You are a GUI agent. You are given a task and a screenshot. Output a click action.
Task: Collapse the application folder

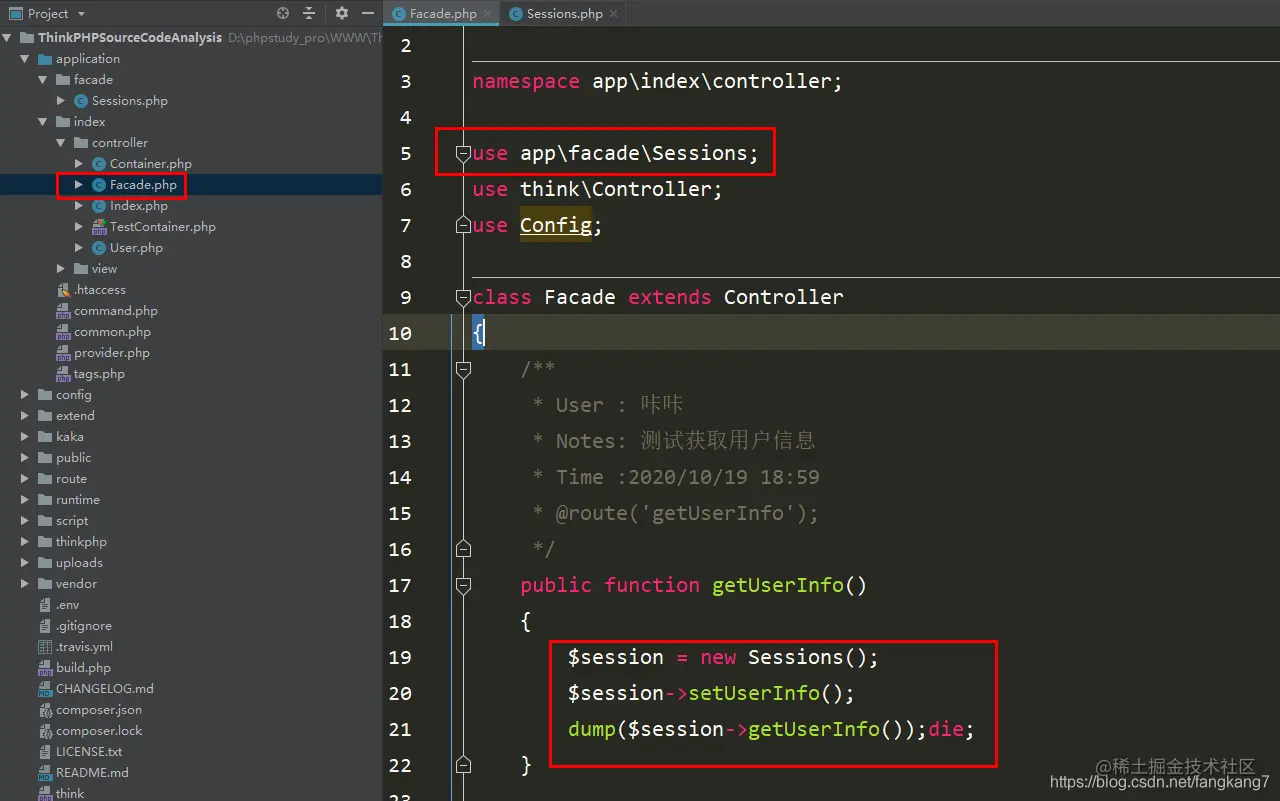[x=25, y=59]
